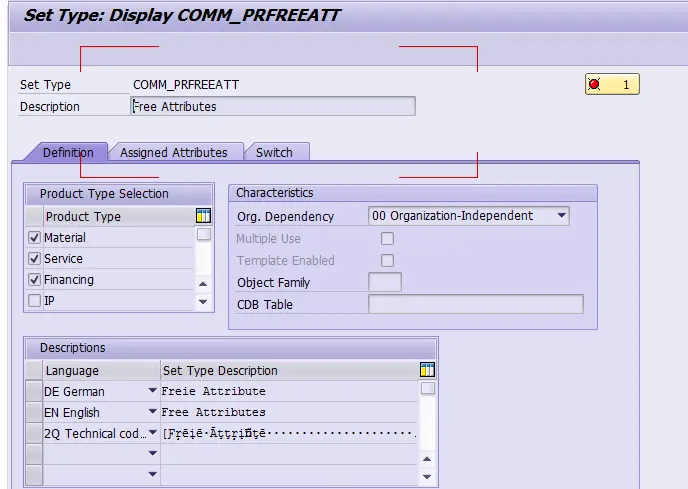Click the Language column header
688x489 pixels.
pyautogui.click(x=101, y=370)
